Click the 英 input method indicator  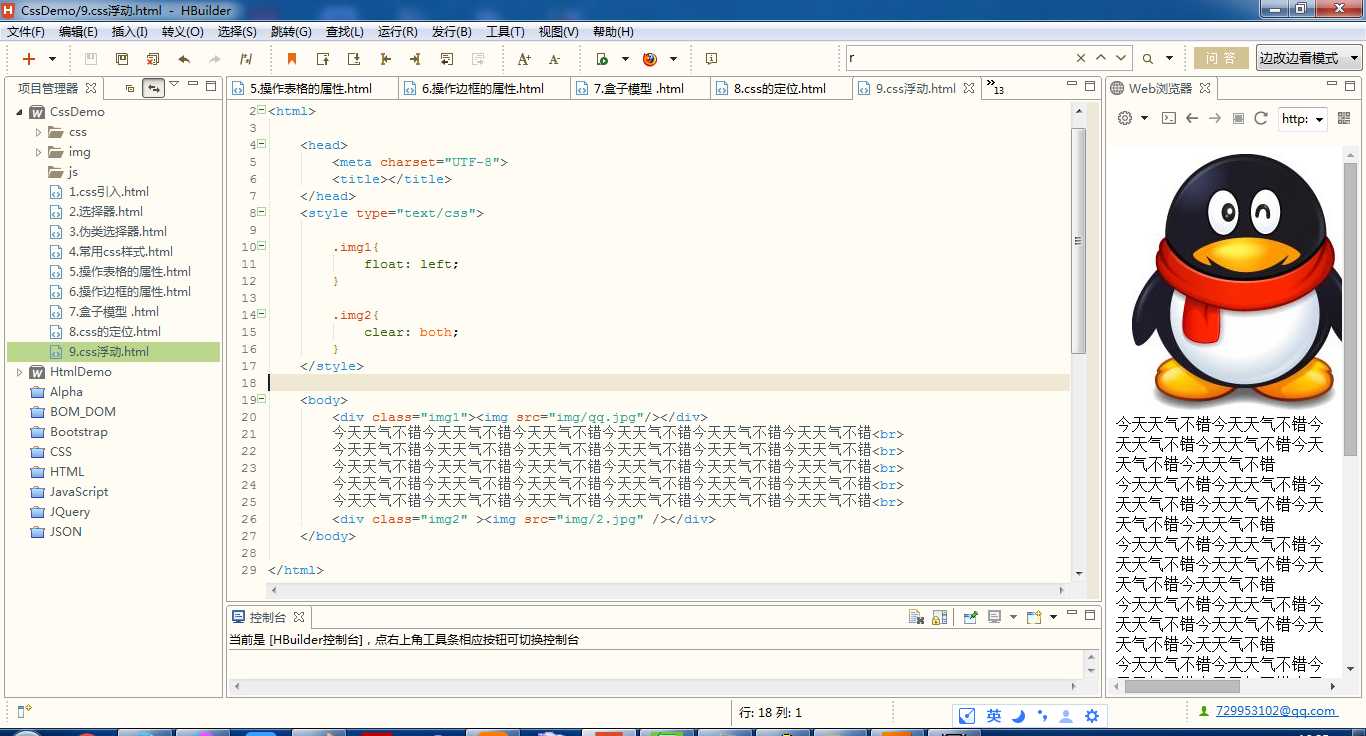(x=993, y=715)
